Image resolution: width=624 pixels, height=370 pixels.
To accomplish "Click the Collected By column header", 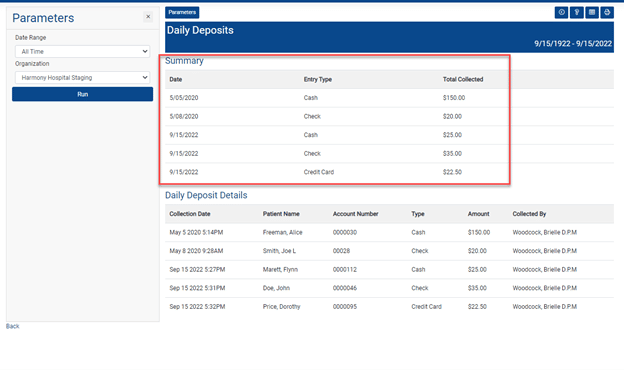I will click(529, 214).
